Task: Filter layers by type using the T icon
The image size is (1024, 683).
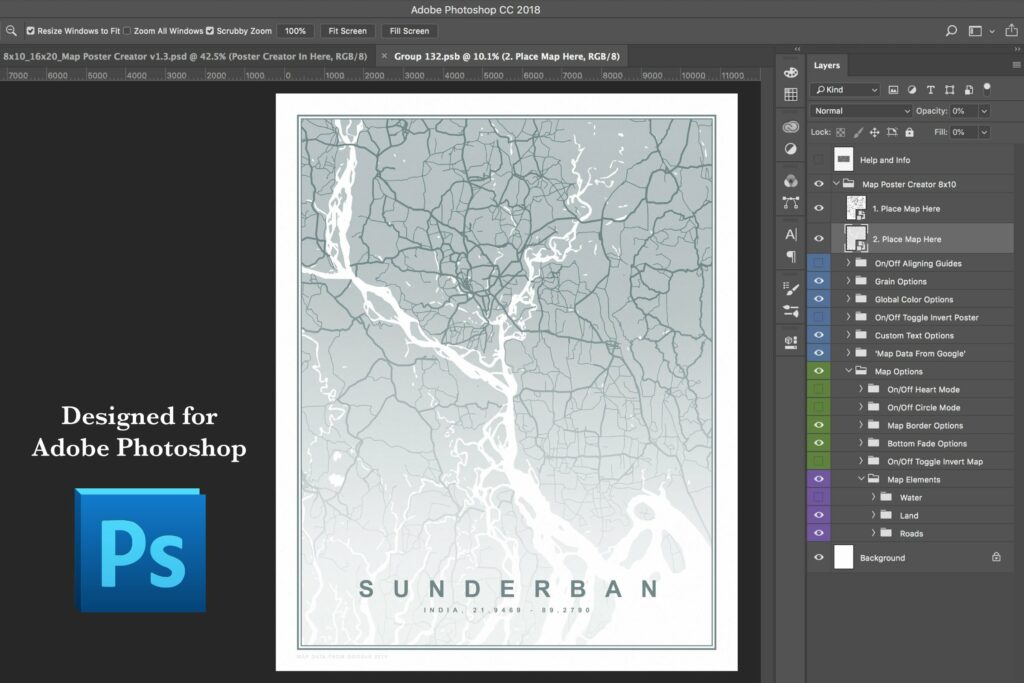Action: [931, 90]
